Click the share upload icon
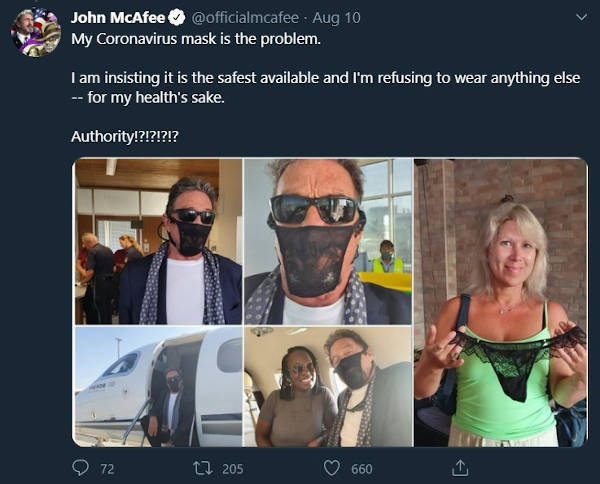 460,467
